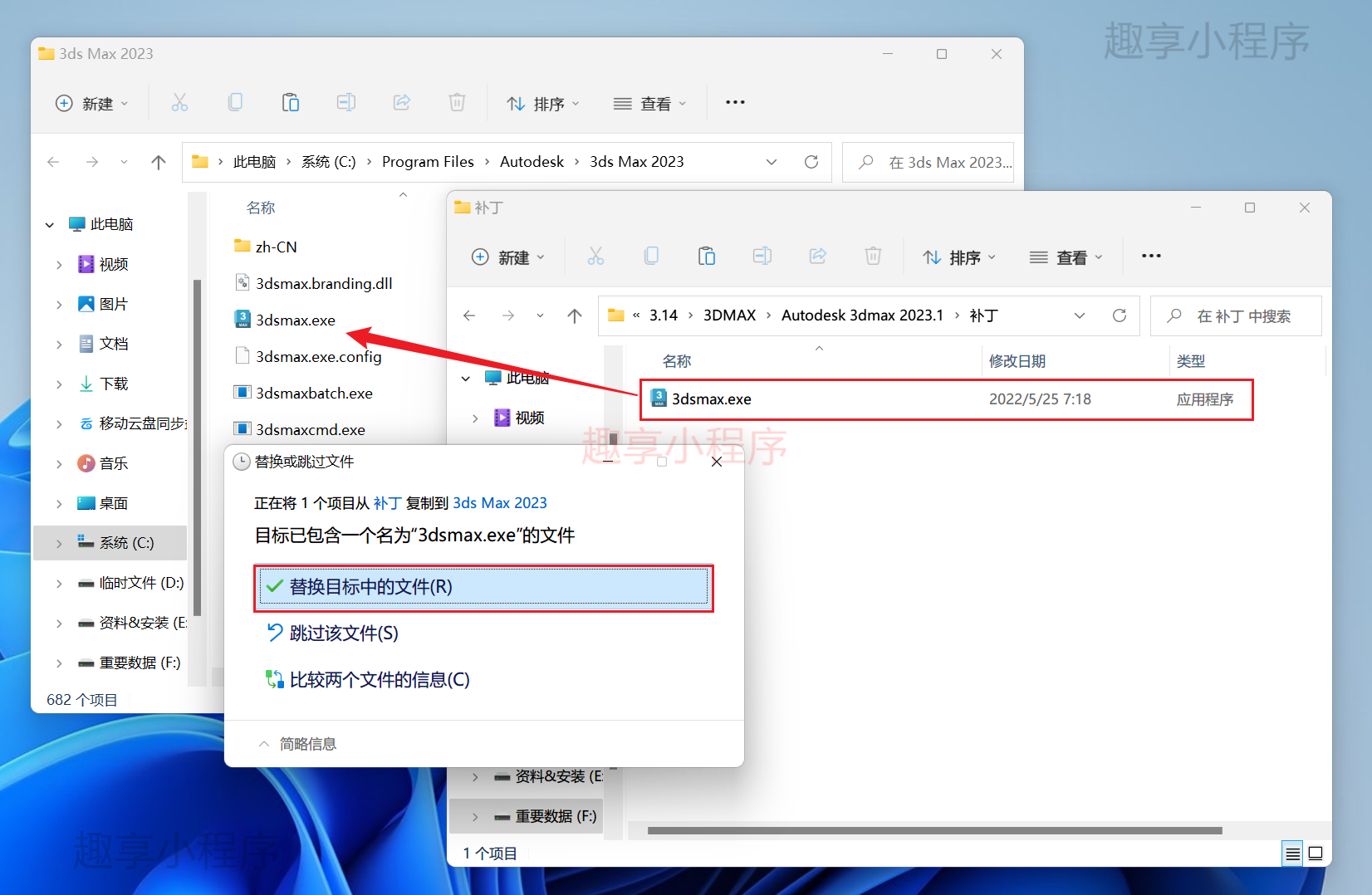Click Autodesk breadcrumb in address bar
The image size is (1372, 895).
coord(532,162)
